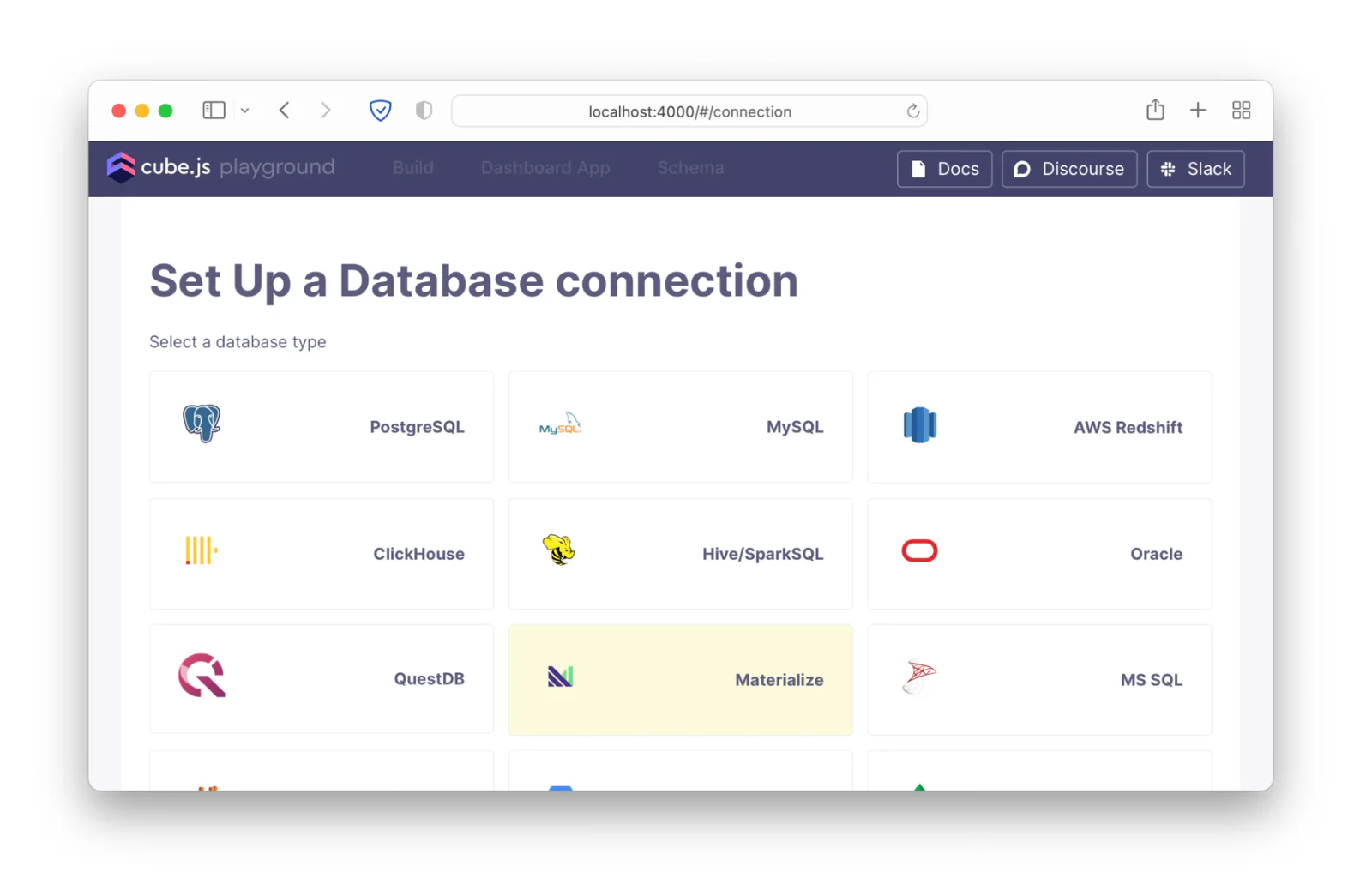1372x896 pixels.
Task: Open the browser share icon
Action: tap(1155, 110)
